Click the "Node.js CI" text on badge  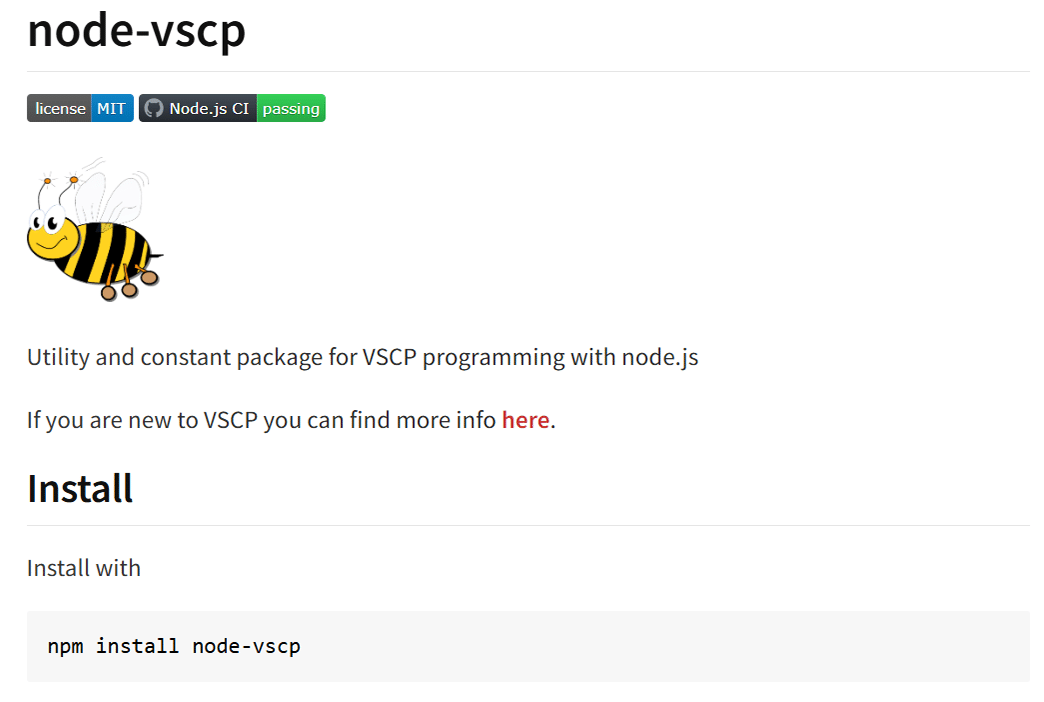209,108
